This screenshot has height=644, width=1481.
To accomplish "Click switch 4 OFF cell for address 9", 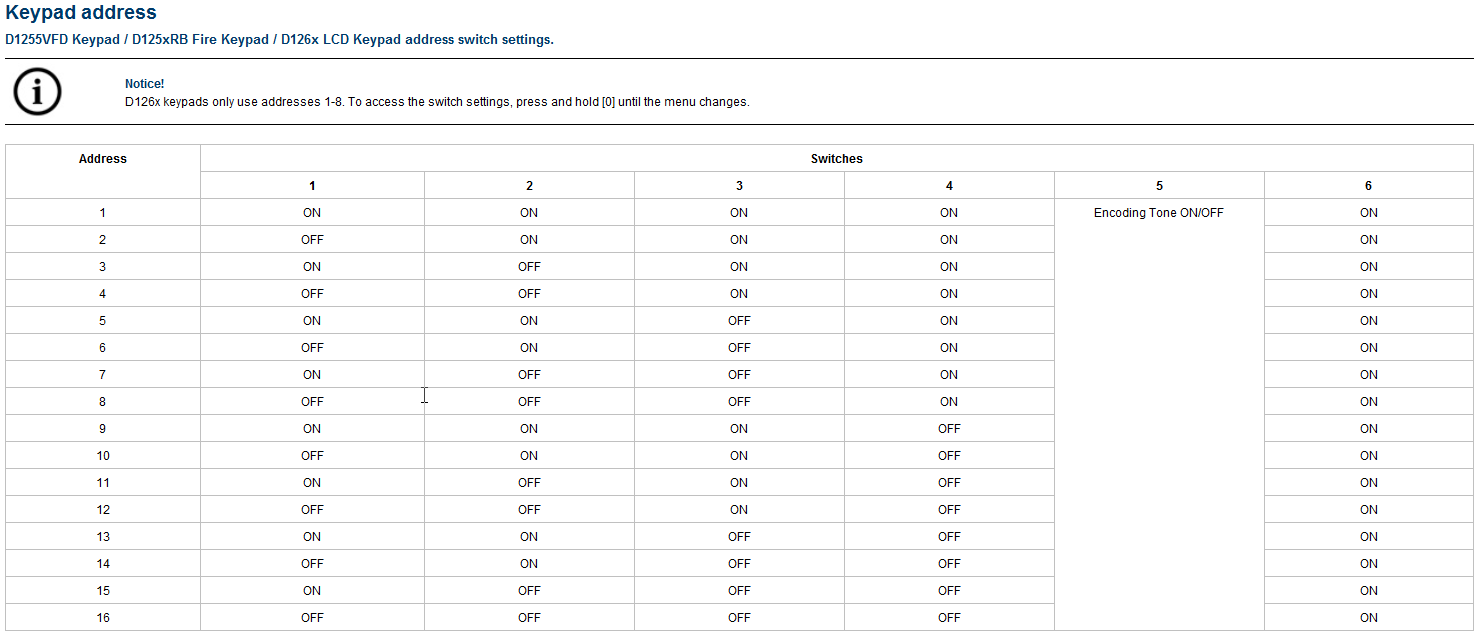I will tap(949, 429).
